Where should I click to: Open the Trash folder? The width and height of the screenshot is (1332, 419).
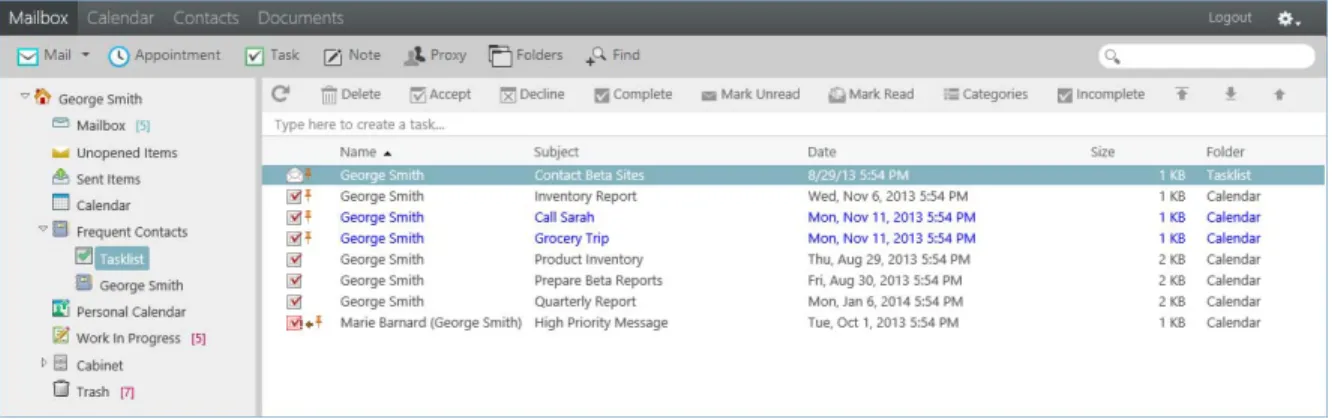[92, 392]
